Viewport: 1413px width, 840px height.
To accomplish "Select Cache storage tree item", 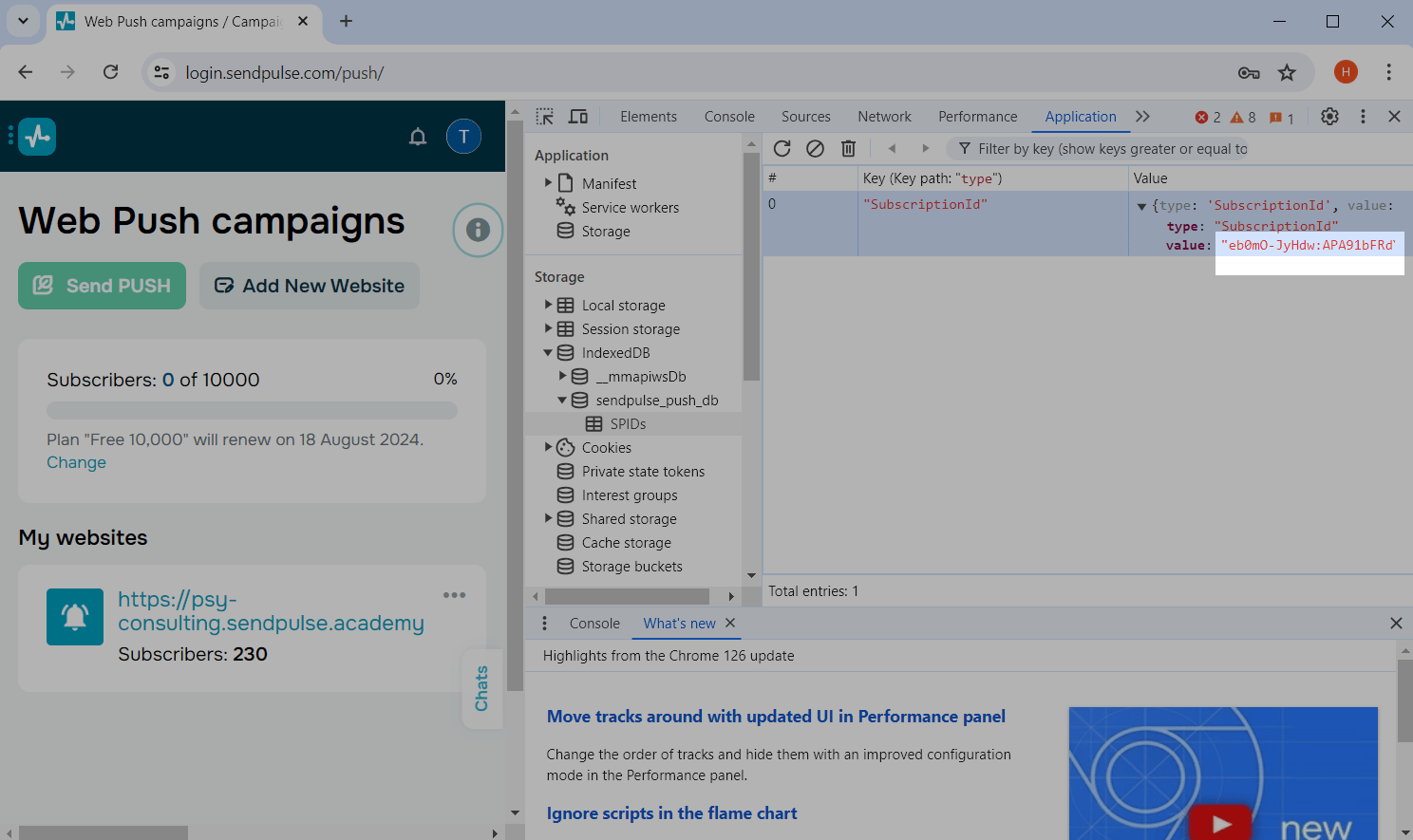I will point(627,542).
